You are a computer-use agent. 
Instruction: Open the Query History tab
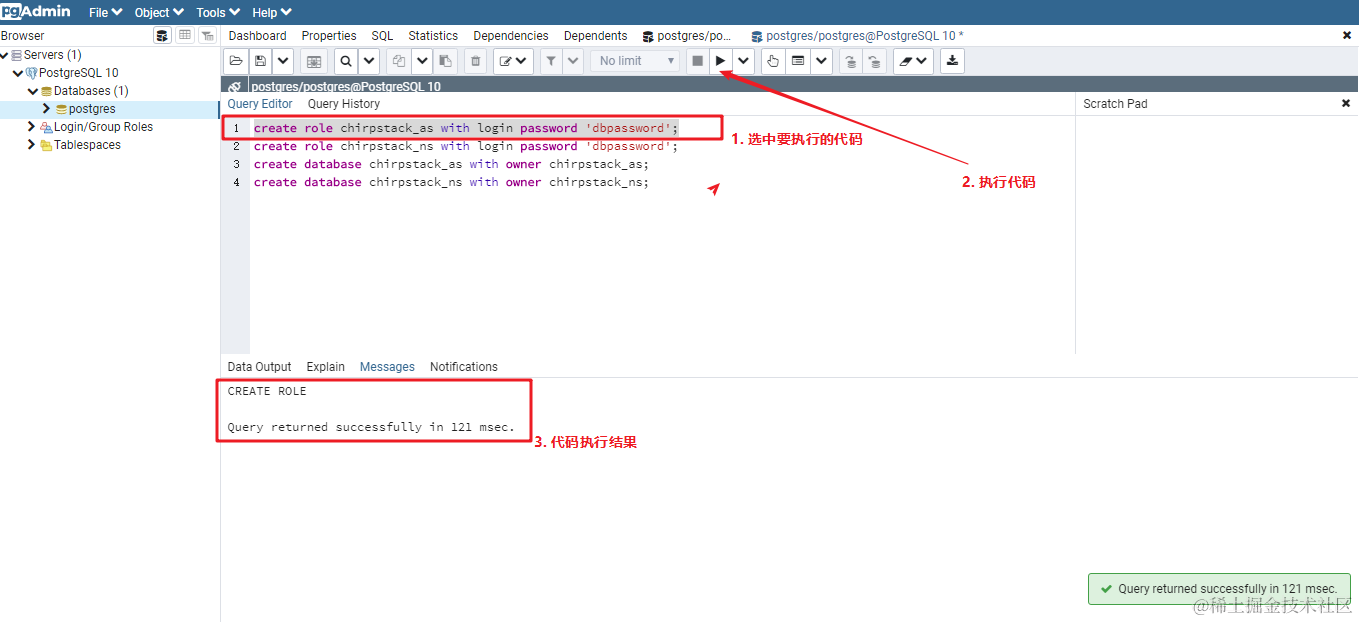[344, 104]
